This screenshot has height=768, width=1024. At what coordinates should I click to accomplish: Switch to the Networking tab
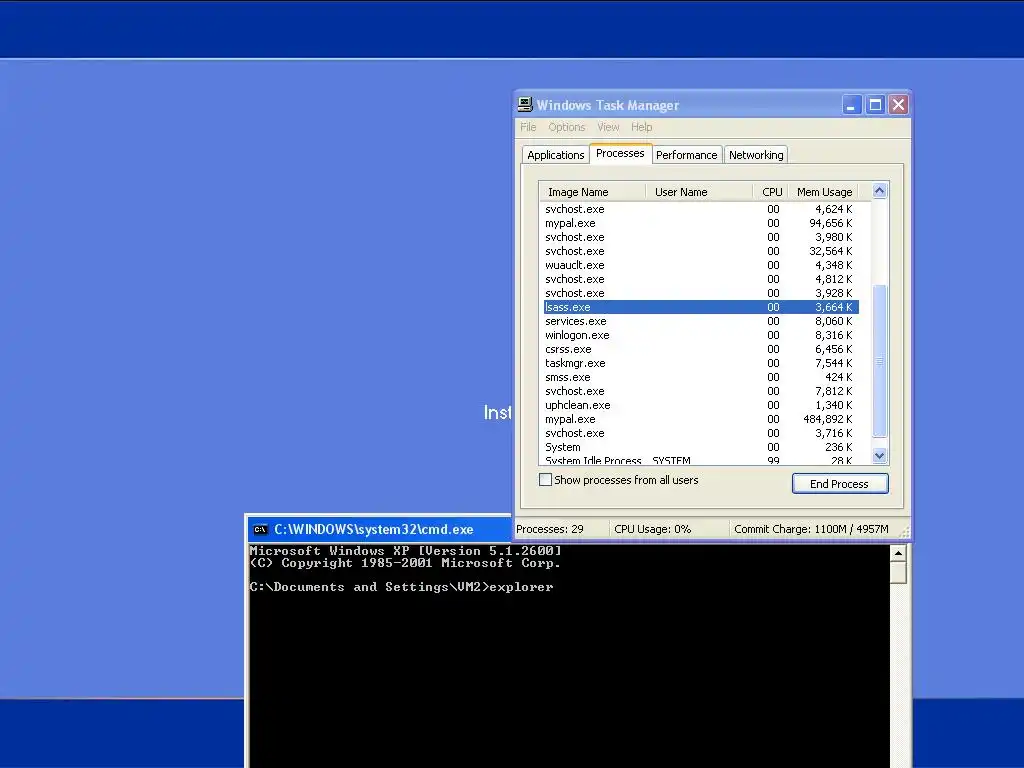tap(756, 155)
